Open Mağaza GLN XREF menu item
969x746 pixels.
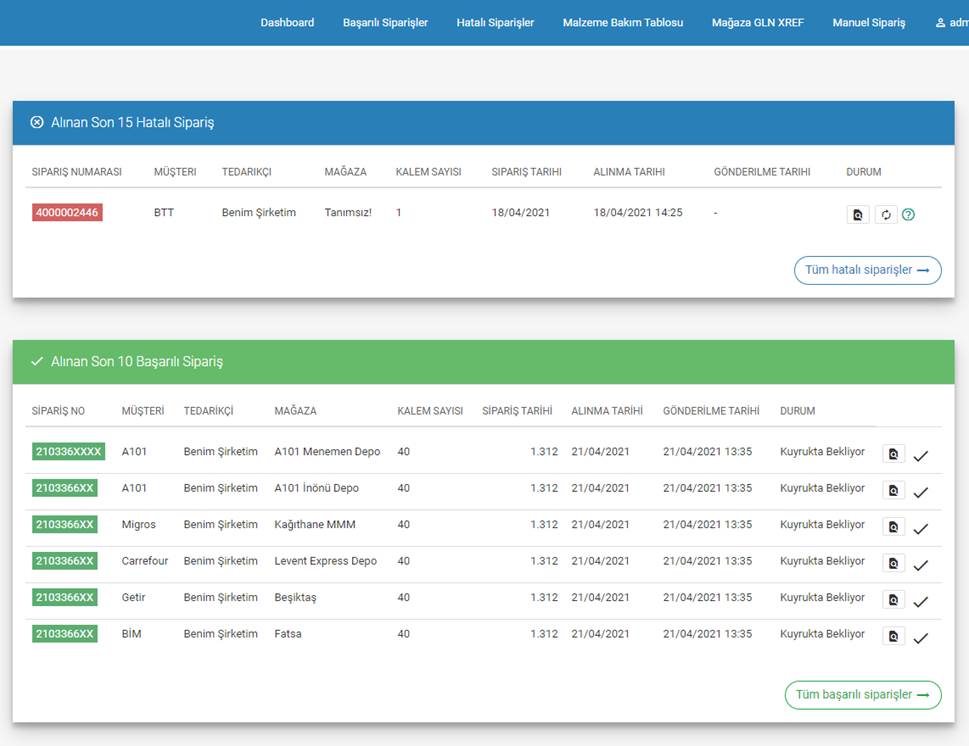tap(758, 23)
